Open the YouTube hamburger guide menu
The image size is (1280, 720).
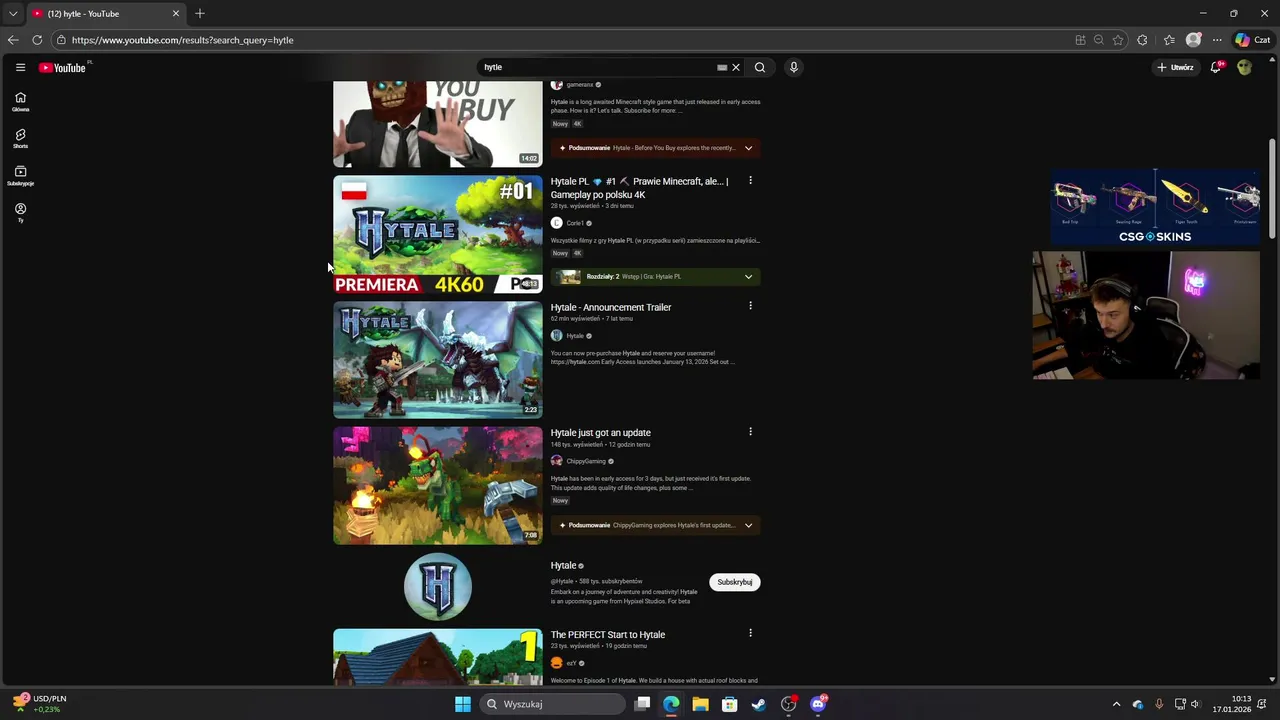20,67
